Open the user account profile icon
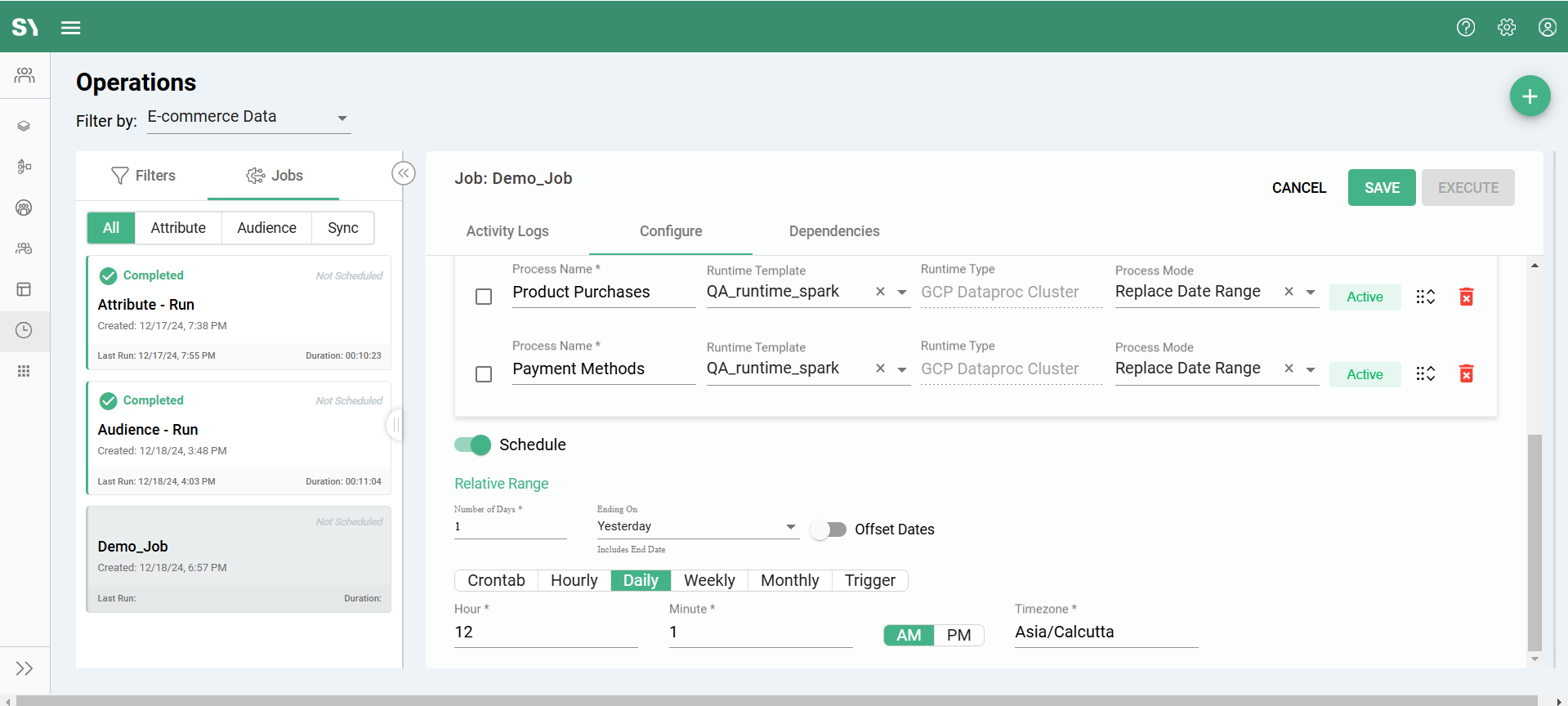Screen dimensions: 1568x706 click(x=1547, y=27)
